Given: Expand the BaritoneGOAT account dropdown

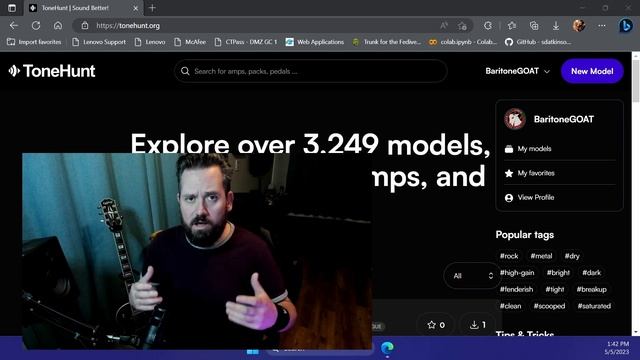Looking at the screenshot, I should point(517,71).
